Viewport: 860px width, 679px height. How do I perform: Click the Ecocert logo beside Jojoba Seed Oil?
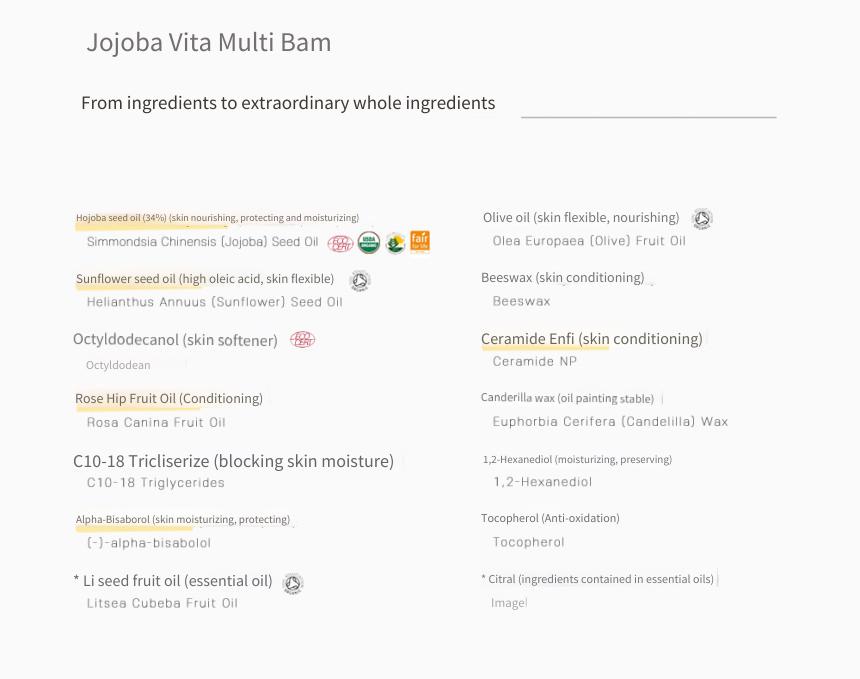[340, 244]
